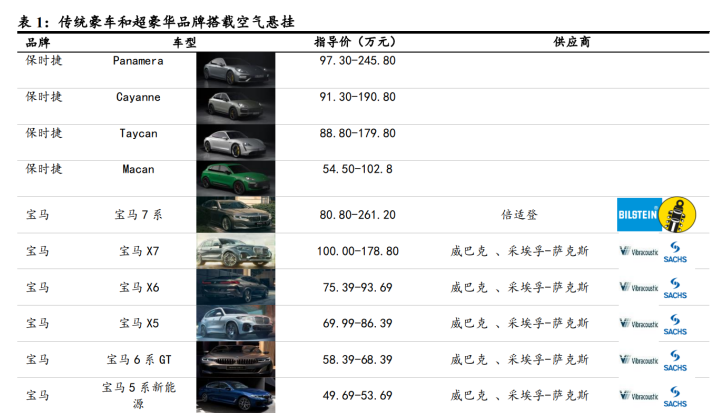Click the brand 宝马 in the 7 系 row

(x=37, y=214)
